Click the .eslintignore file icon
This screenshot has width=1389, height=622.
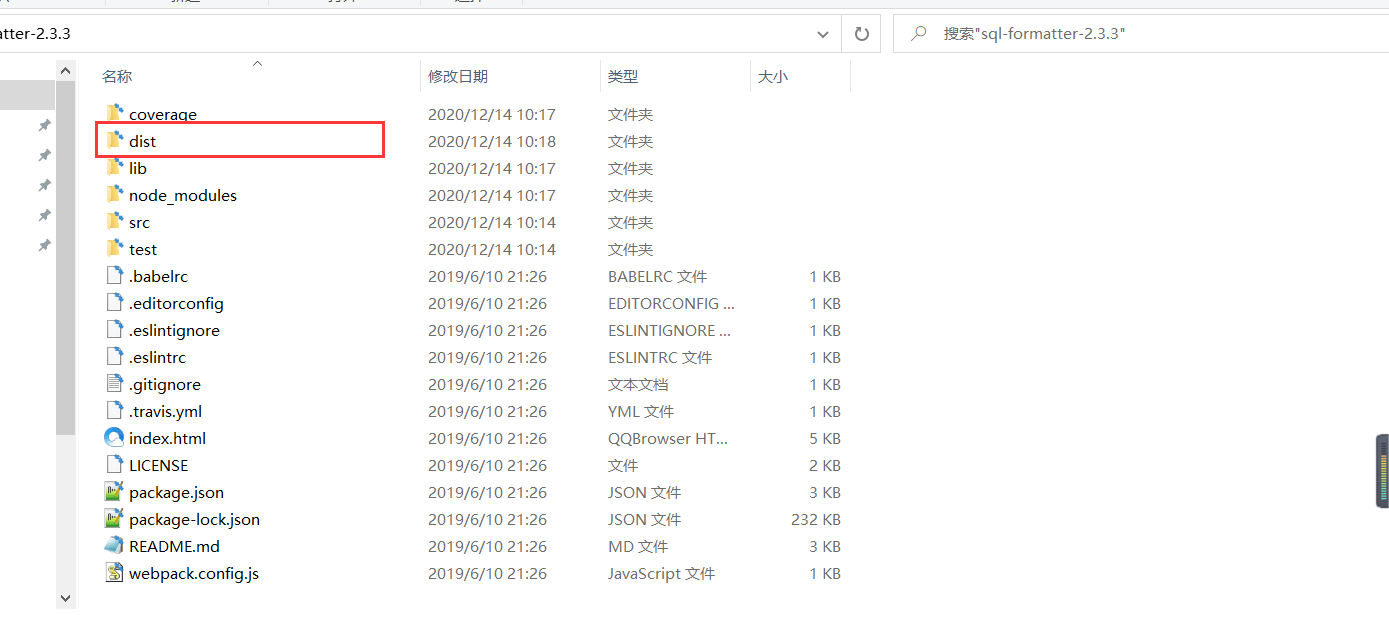[114, 330]
